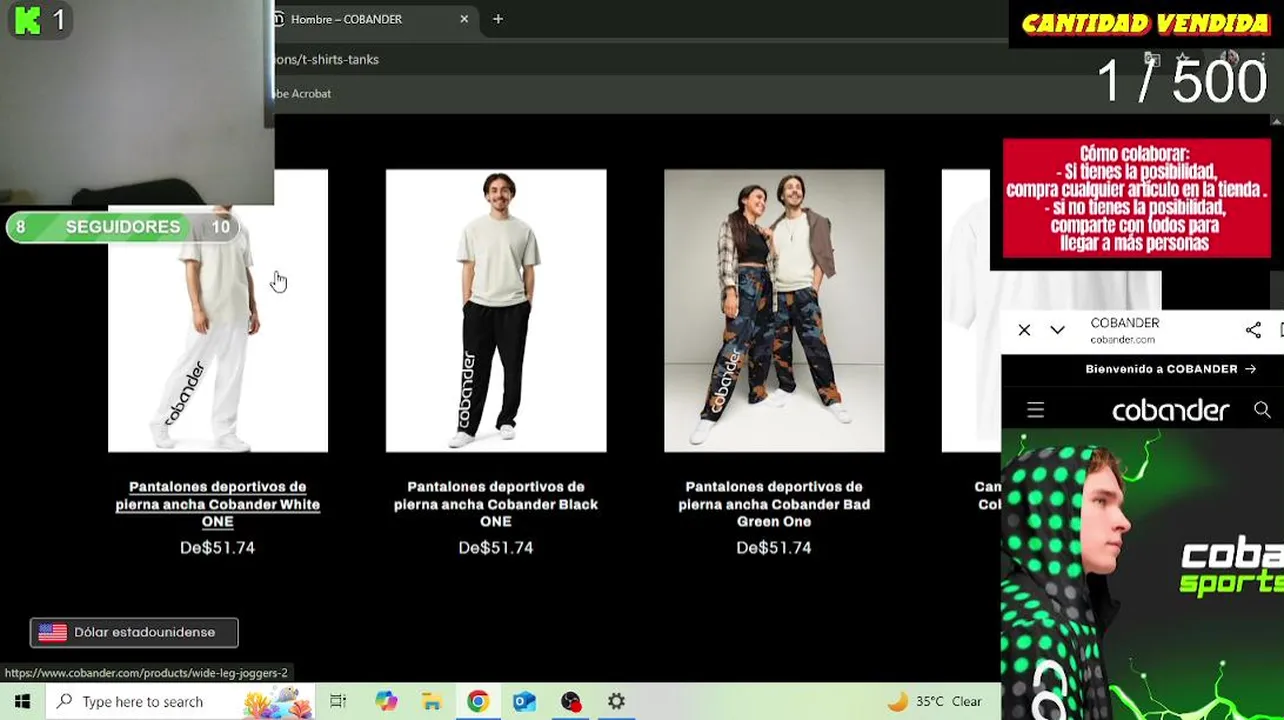Click the search magnifier in mobile preview
Image resolution: width=1284 pixels, height=720 pixels.
click(1262, 410)
